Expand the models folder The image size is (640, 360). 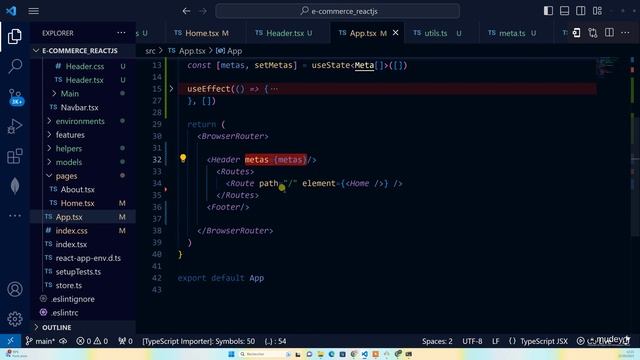point(69,162)
